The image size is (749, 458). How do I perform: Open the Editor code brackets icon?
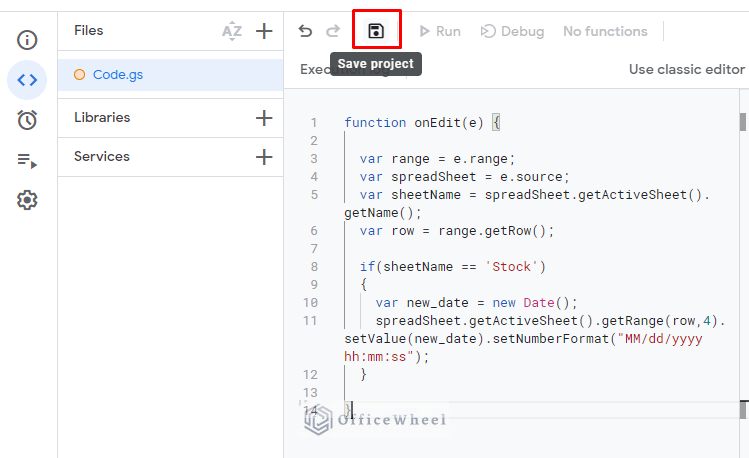coord(27,80)
